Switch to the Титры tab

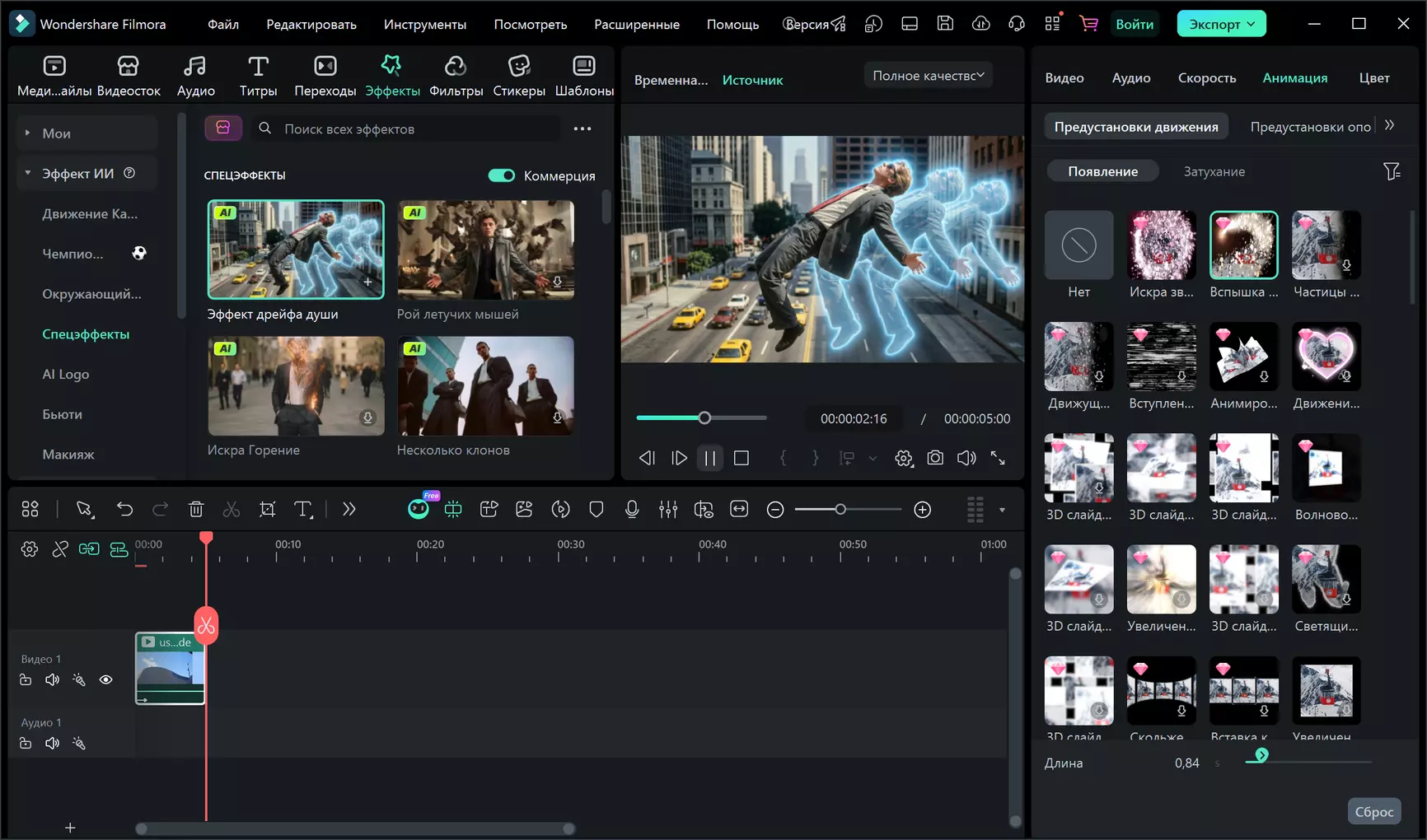[x=258, y=77]
